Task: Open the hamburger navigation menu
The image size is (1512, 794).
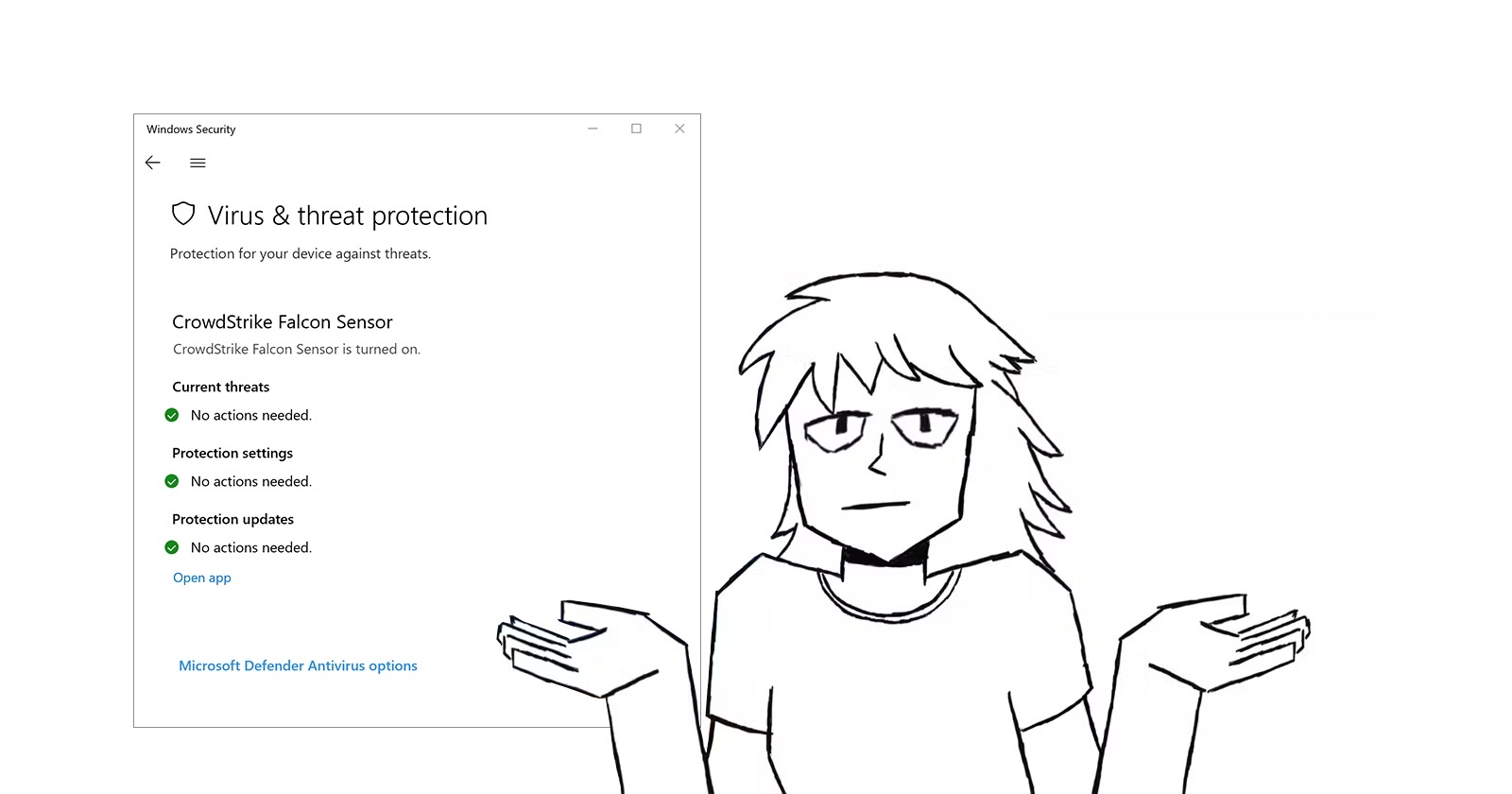Action: [198, 163]
